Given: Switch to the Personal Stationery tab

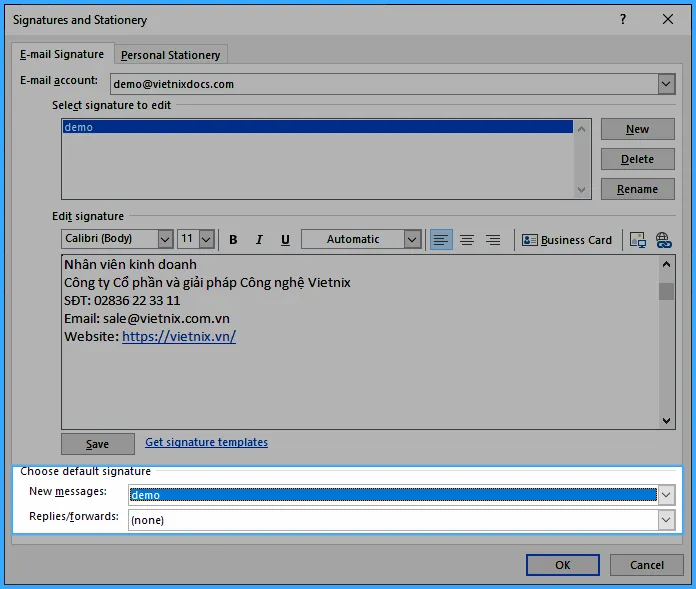Looking at the screenshot, I should click(x=170, y=55).
